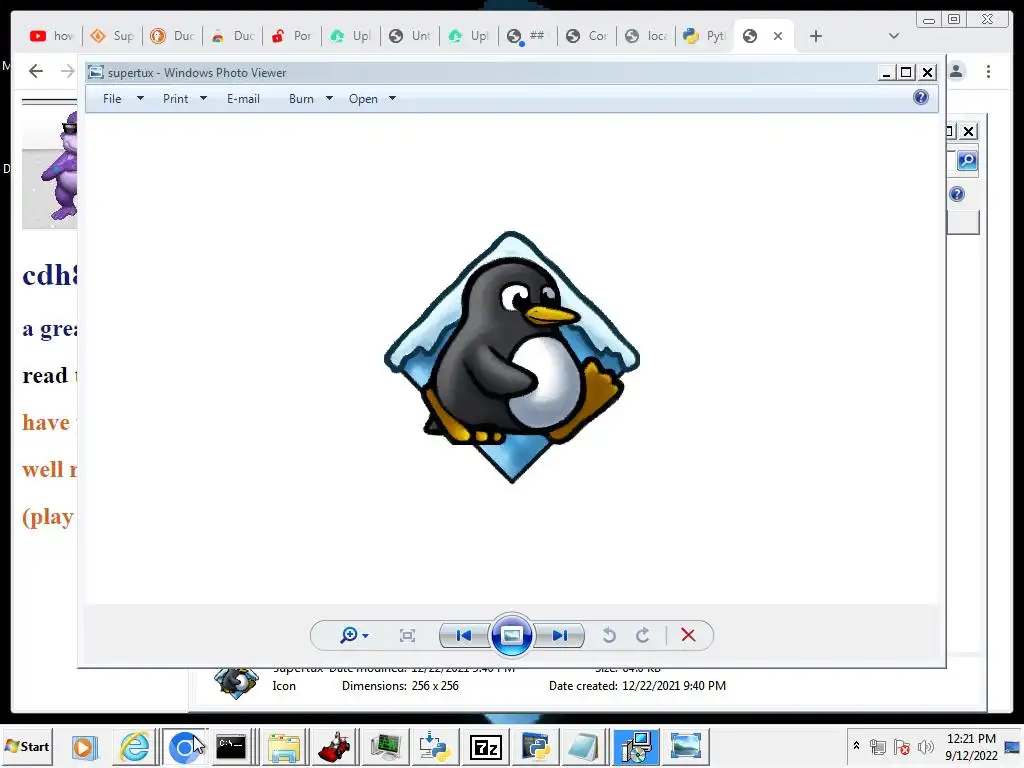1024x768 pixels.
Task: Show hidden system tray icons
Action: click(x=856, y=746)
